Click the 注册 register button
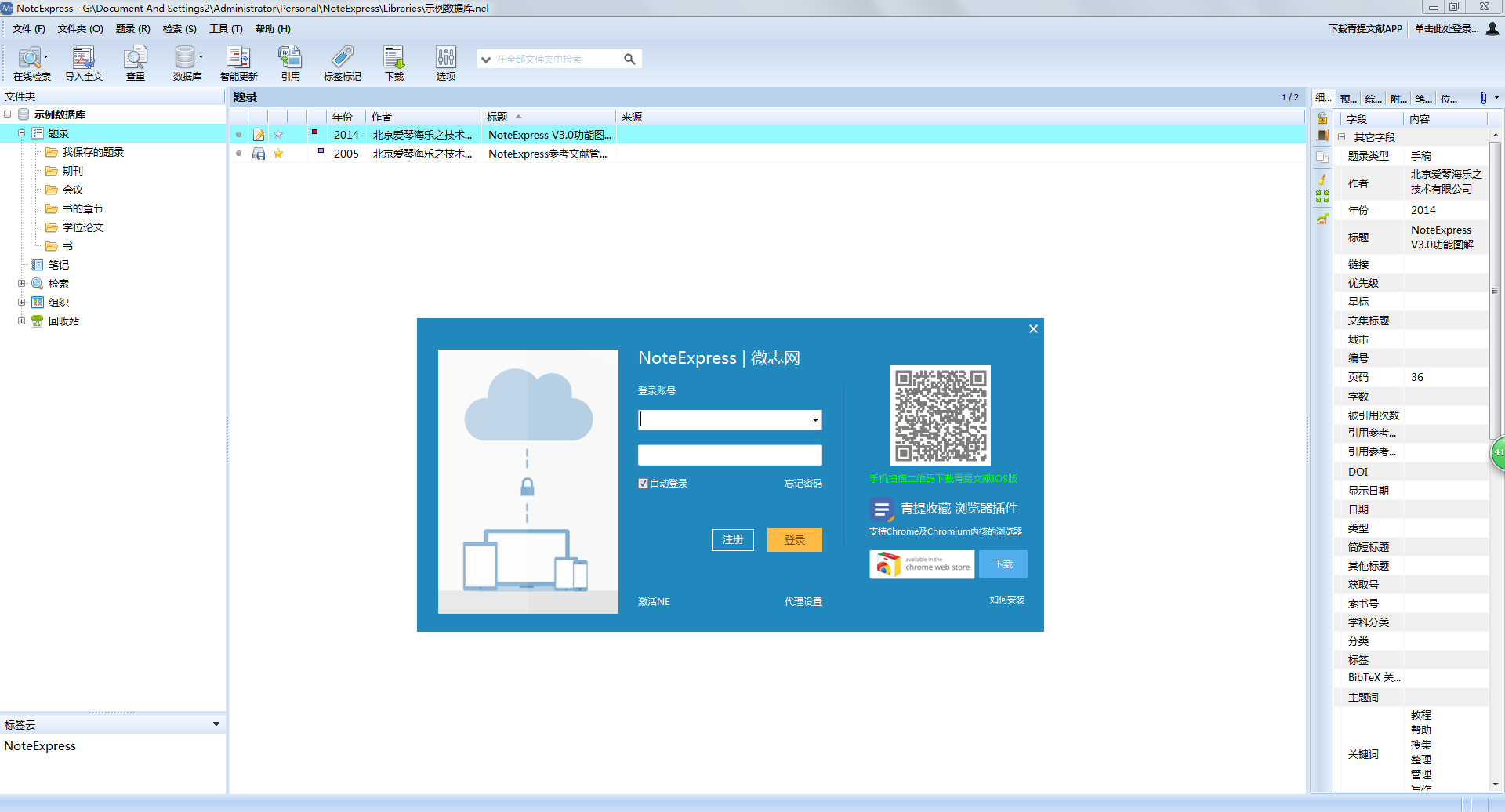This screenshot has width=1505, height=812. (x=732, y=540)
